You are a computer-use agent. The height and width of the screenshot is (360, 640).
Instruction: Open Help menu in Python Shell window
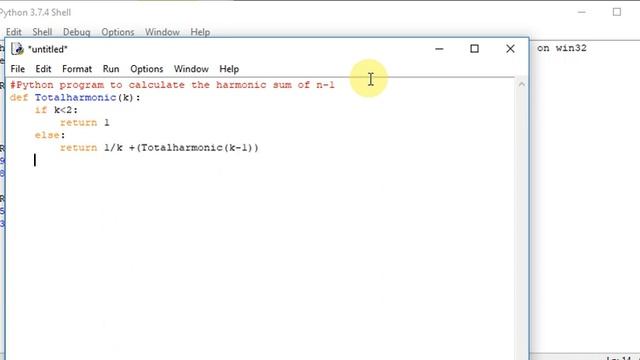pos(200,32)
